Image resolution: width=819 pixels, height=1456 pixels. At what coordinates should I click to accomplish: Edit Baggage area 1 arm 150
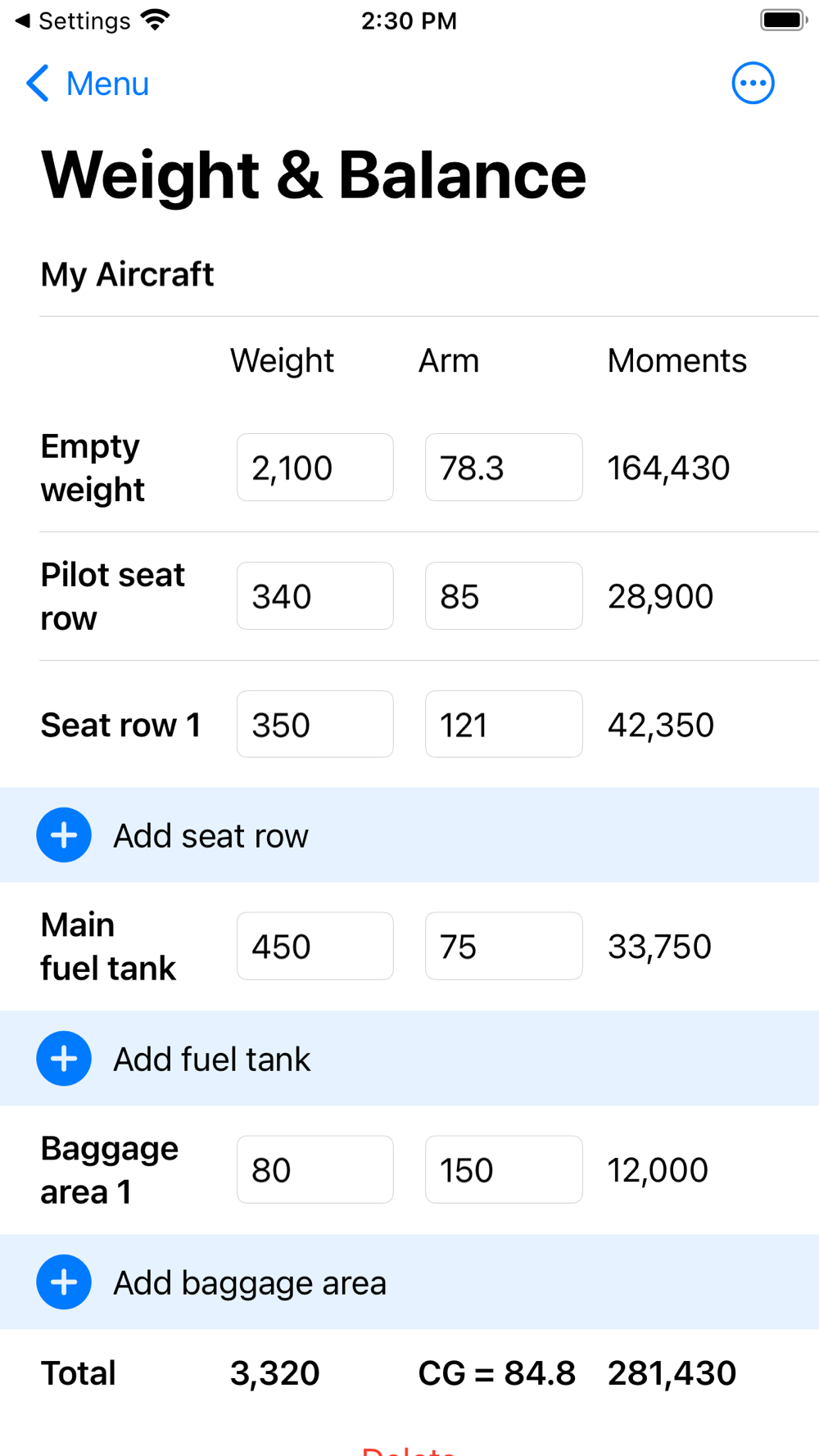(504, 1170)
